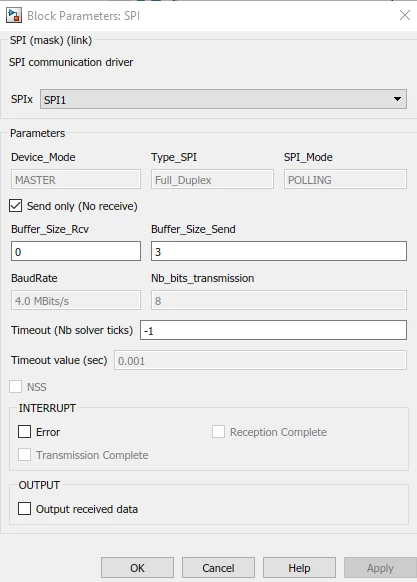Click the disabled Device_Mode MASTER field

pos(76,179)
